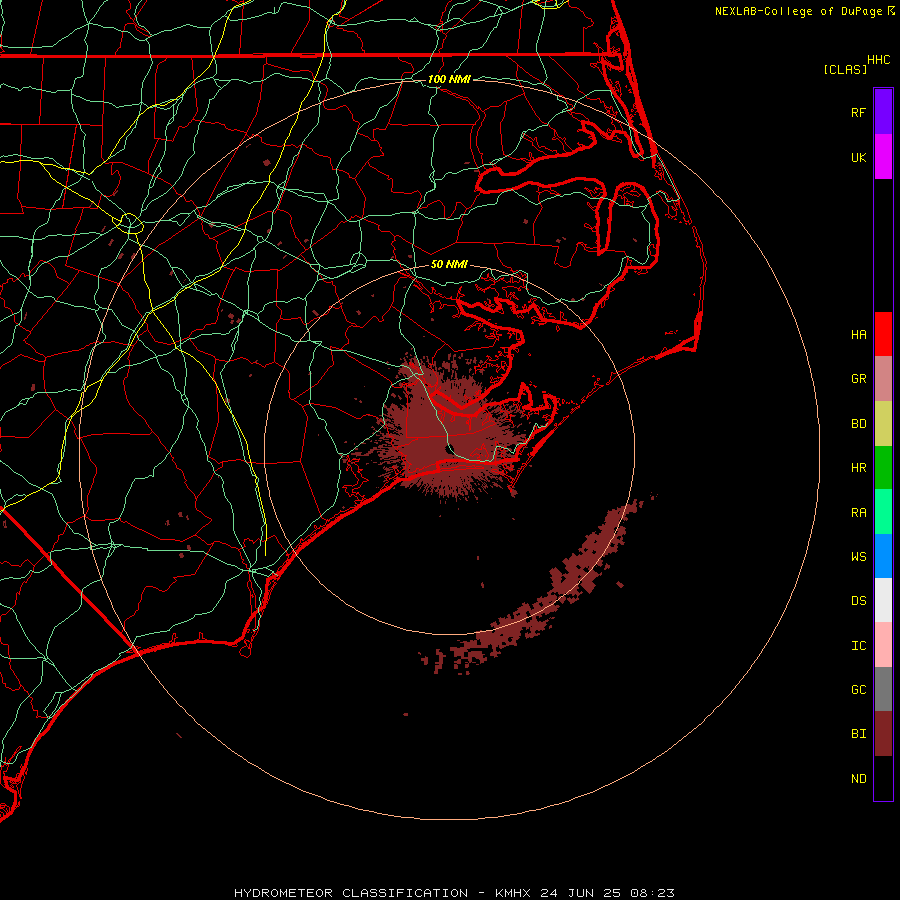
Task: Click the "RF" legend label
Action: (x=858, y=112)
